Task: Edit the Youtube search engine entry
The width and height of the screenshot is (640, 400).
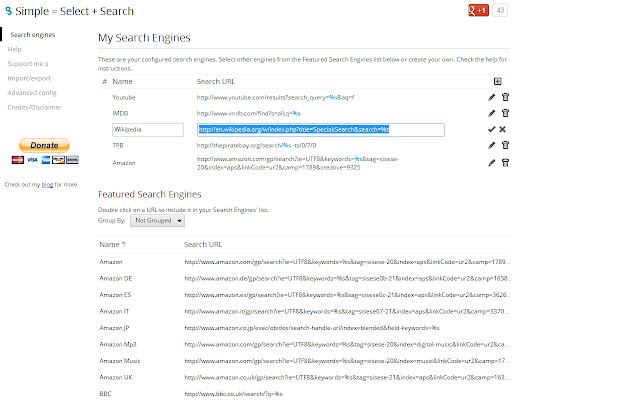Action: [491, 97]
